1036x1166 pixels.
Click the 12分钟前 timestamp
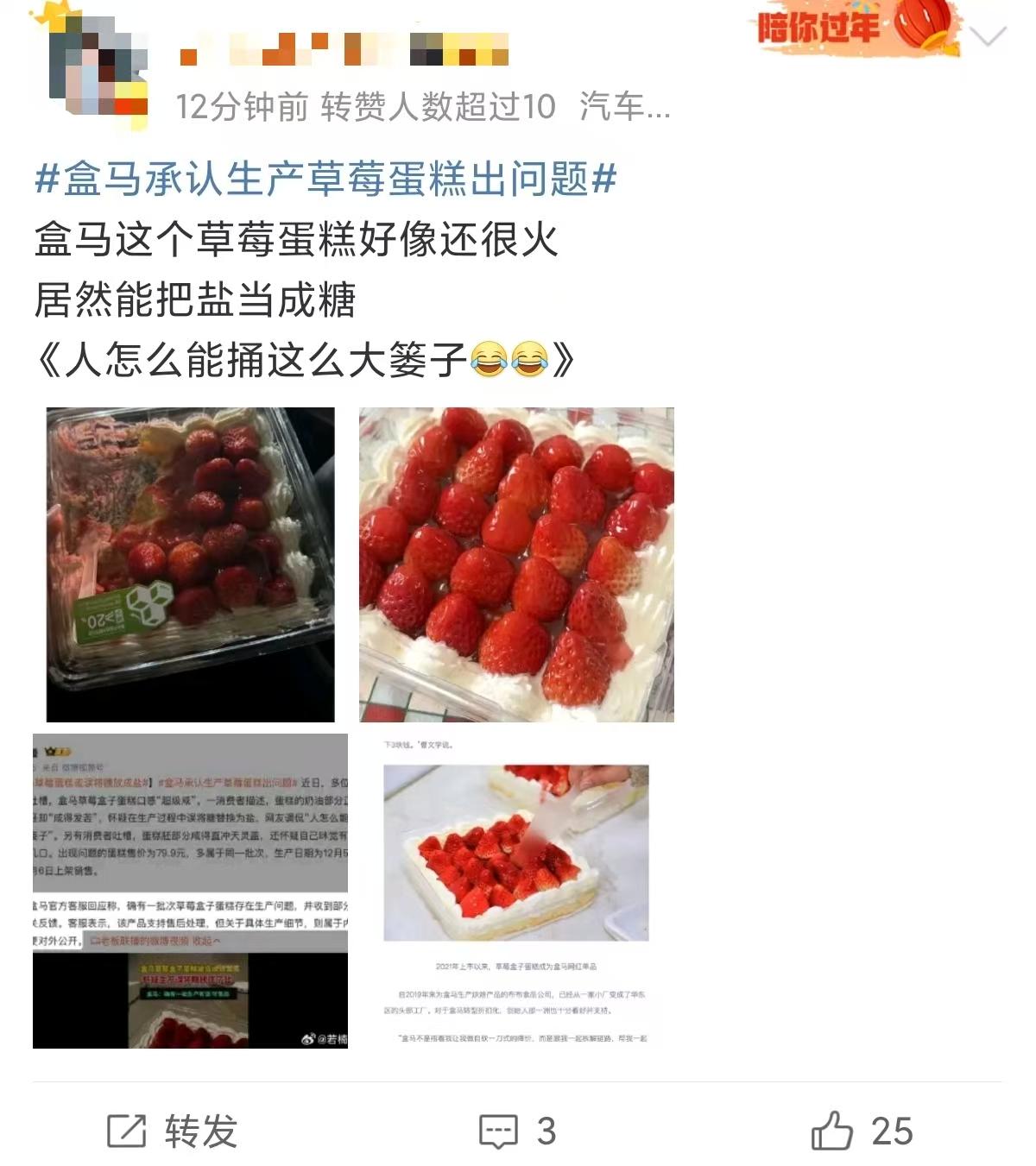(242, 107)
